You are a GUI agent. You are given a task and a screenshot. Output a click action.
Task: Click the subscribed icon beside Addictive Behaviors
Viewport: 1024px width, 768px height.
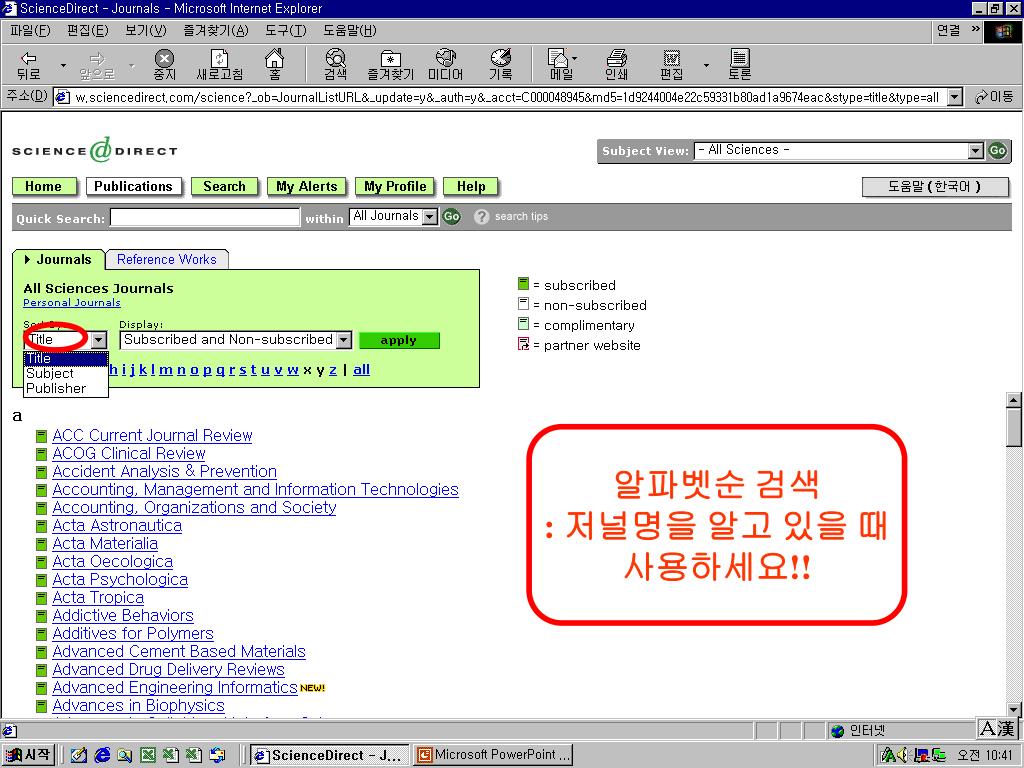coord(42,616)
